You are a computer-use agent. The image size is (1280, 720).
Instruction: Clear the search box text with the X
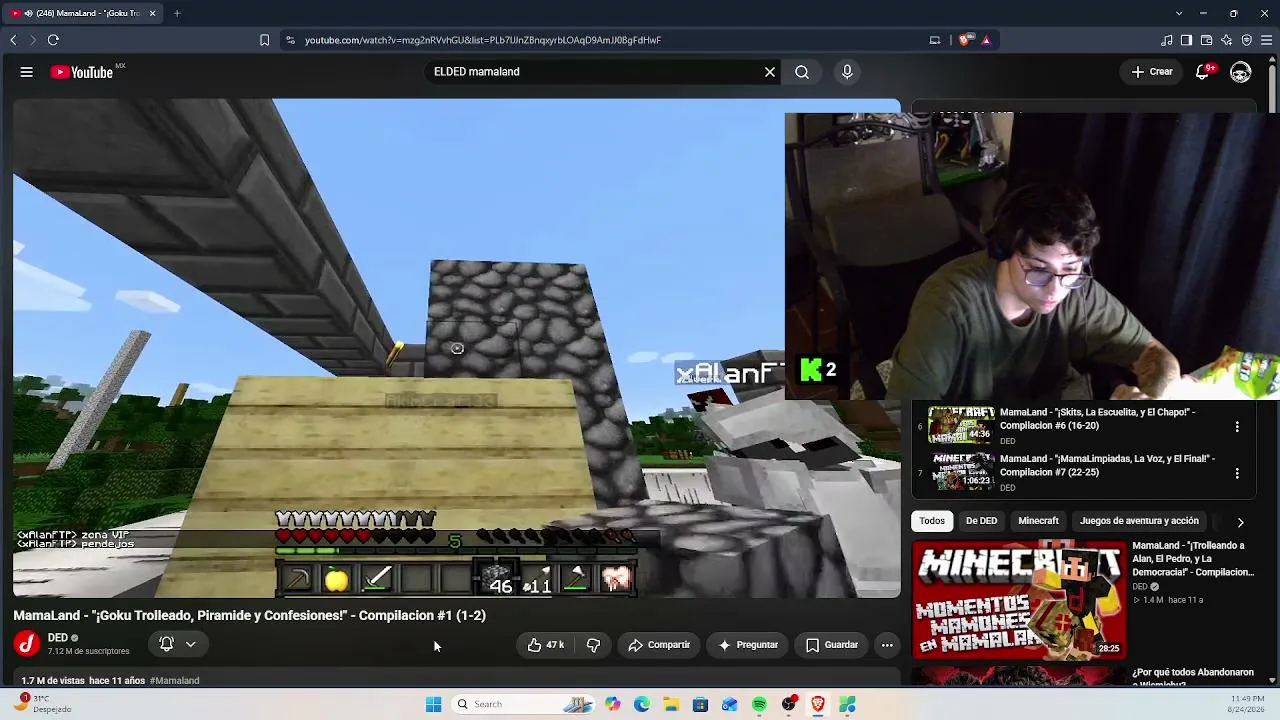click(770, 72)
